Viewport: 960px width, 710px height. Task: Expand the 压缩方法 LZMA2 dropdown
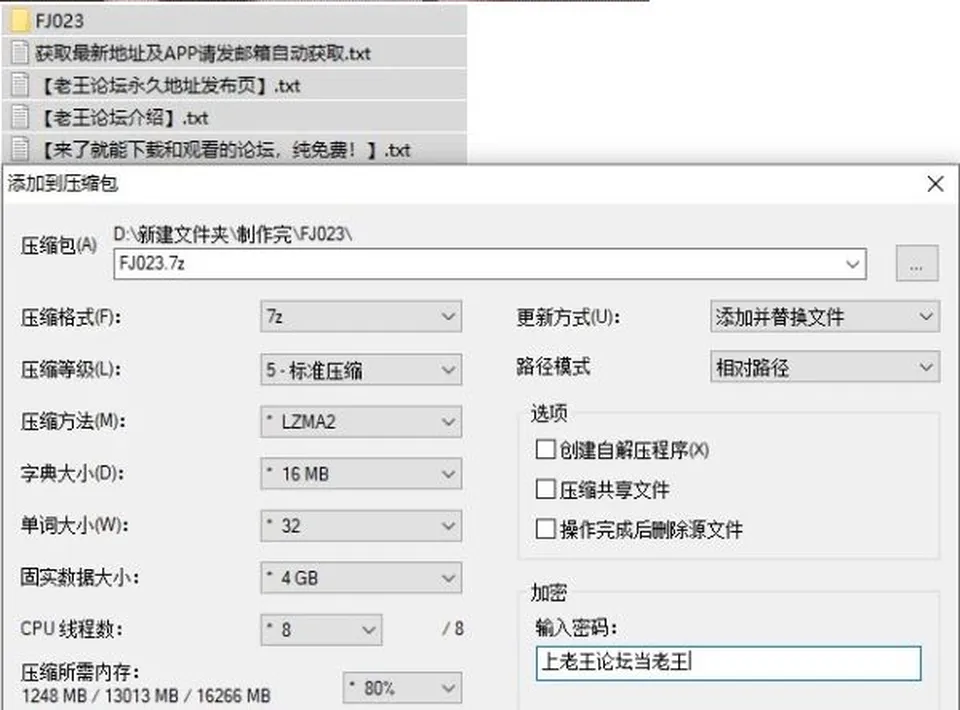(361, 422)
